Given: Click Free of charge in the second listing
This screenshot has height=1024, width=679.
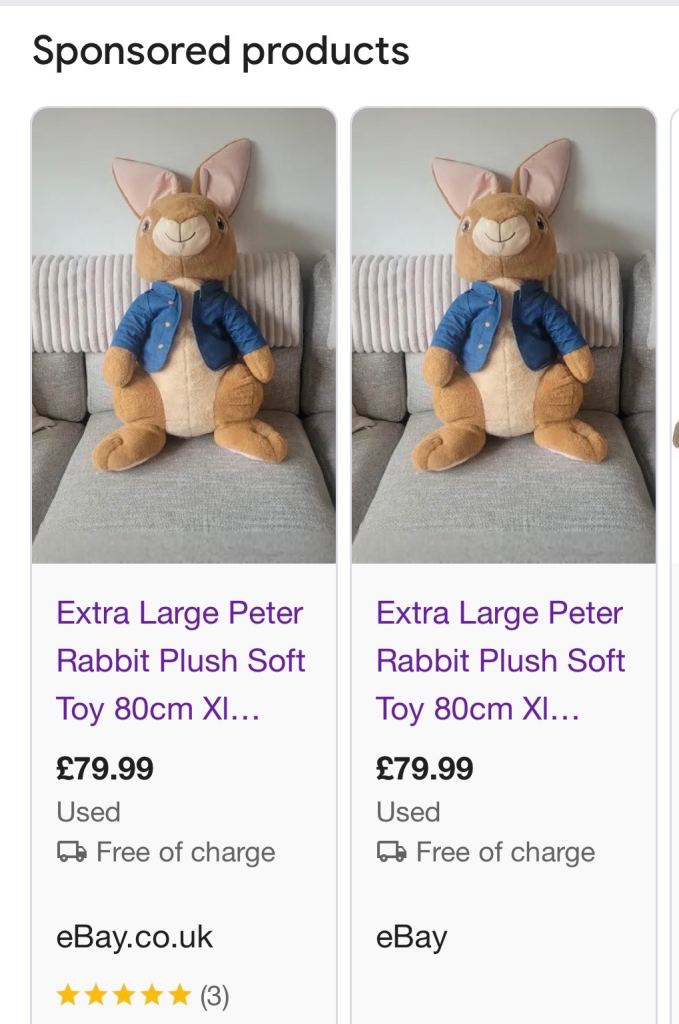Looking at the screenshot, I should point(505,852).
